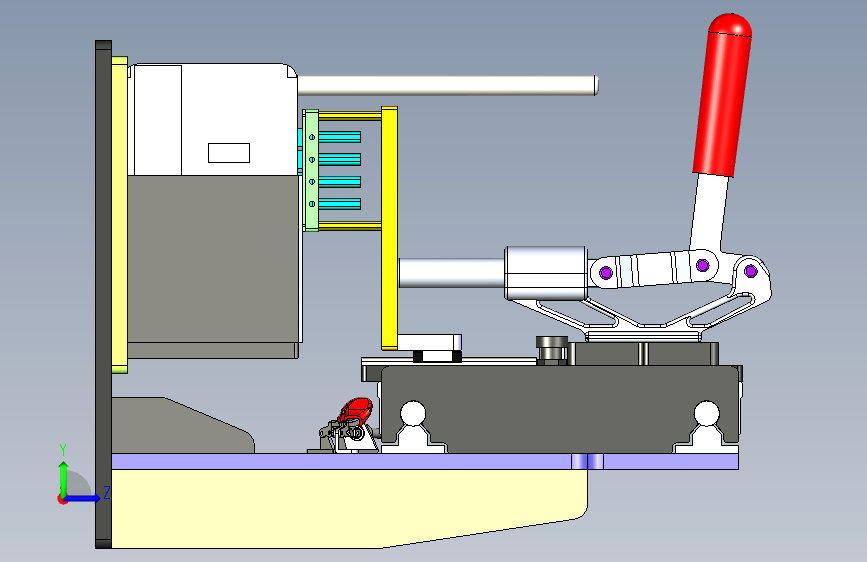The width and height of the screenshot is (867, 562).
Task: Click the green Y axis arrow of the triad
Action: (64, 479)
